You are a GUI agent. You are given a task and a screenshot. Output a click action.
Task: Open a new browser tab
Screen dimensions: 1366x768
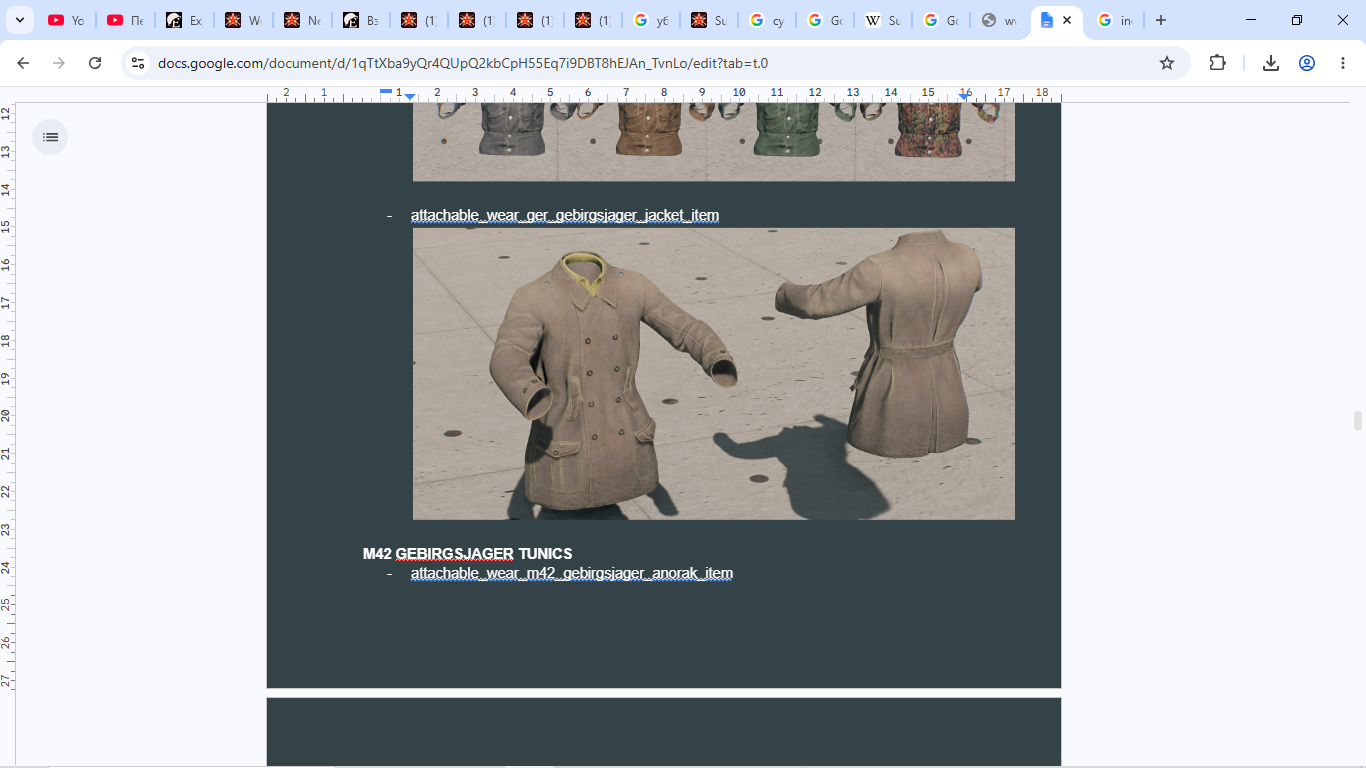tap(1160, 20)
